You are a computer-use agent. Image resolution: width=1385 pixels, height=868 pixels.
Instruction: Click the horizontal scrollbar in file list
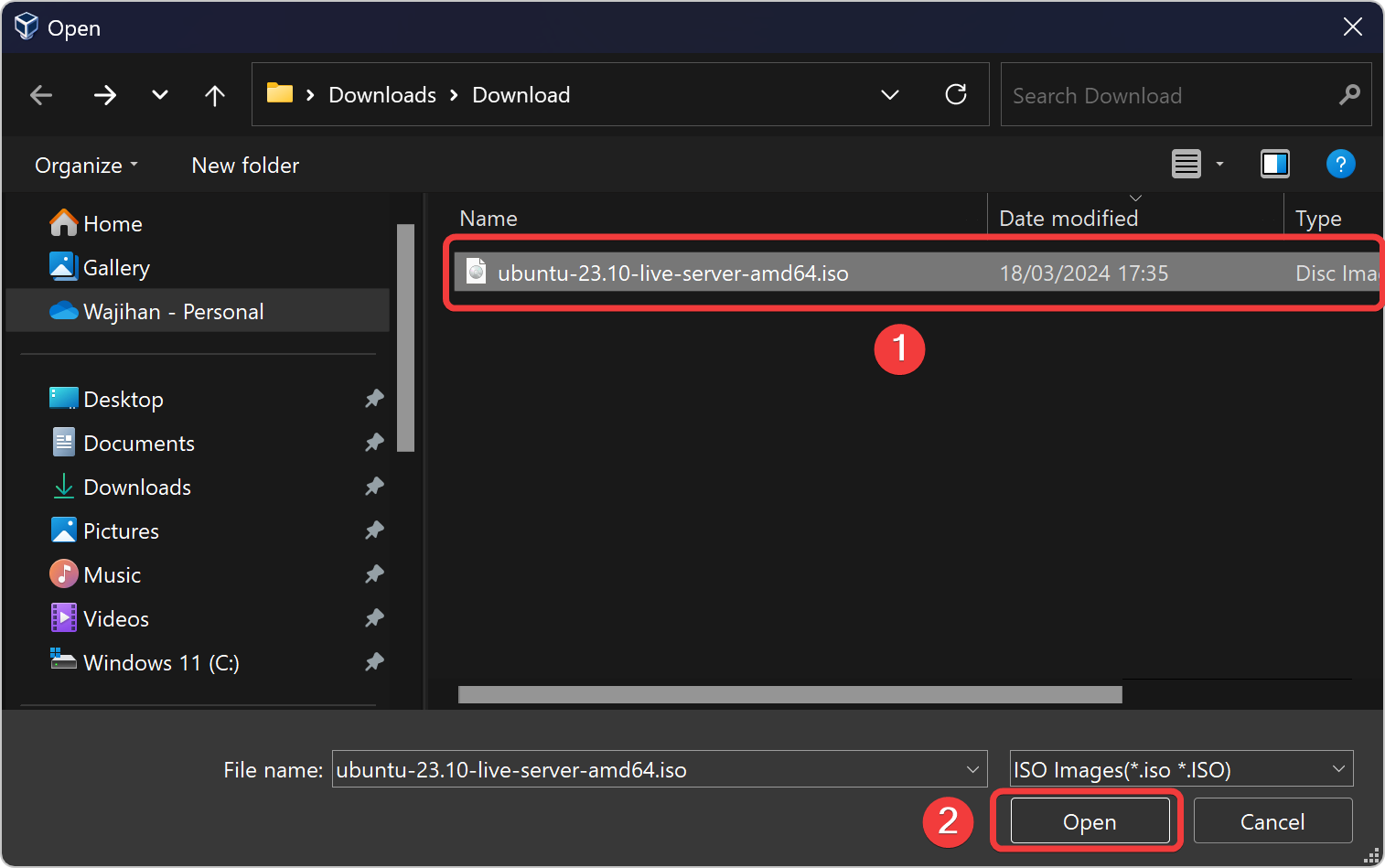coord(789,695)
